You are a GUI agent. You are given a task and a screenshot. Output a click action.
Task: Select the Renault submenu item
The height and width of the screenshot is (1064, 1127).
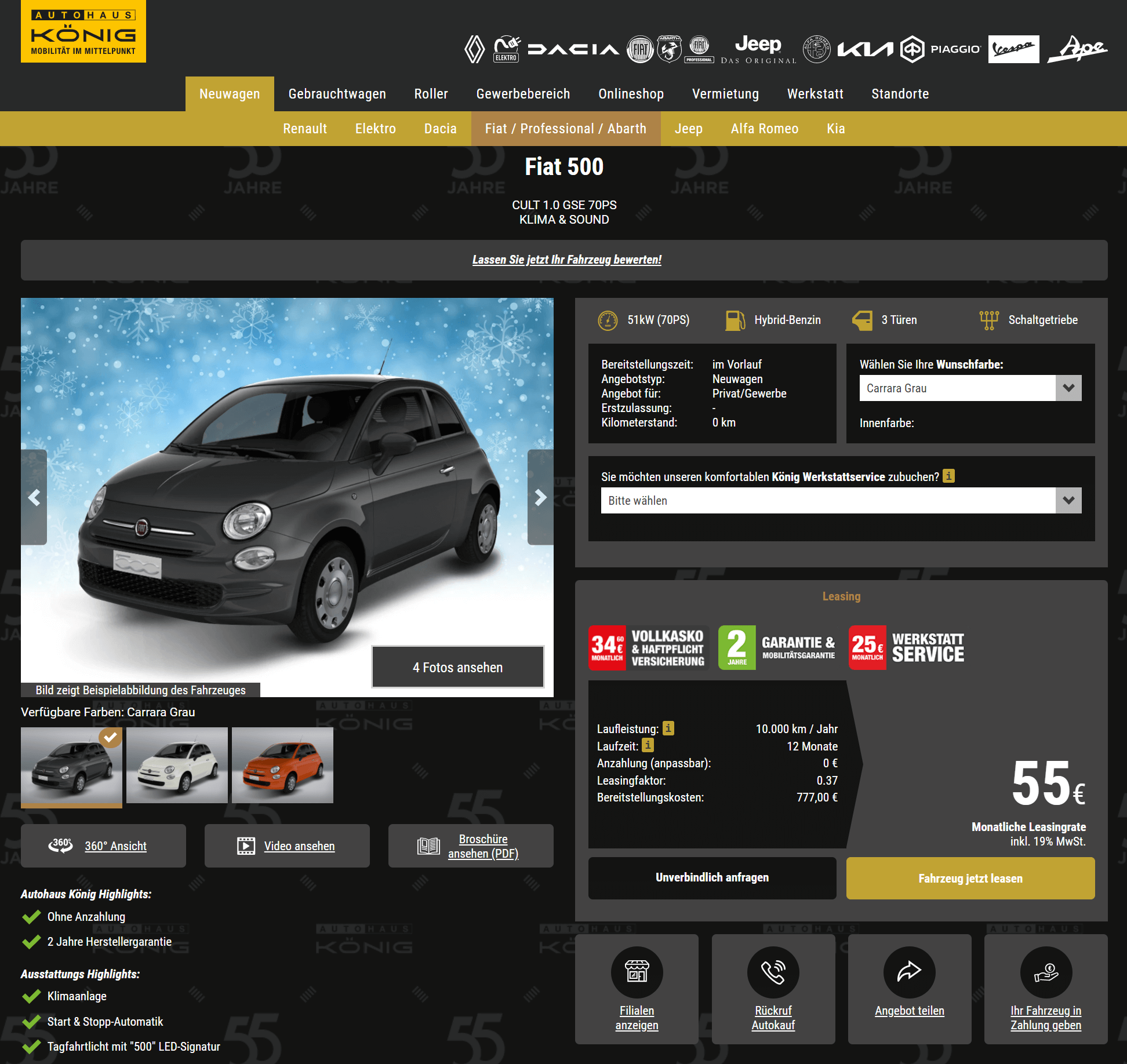tap(305, 129)
